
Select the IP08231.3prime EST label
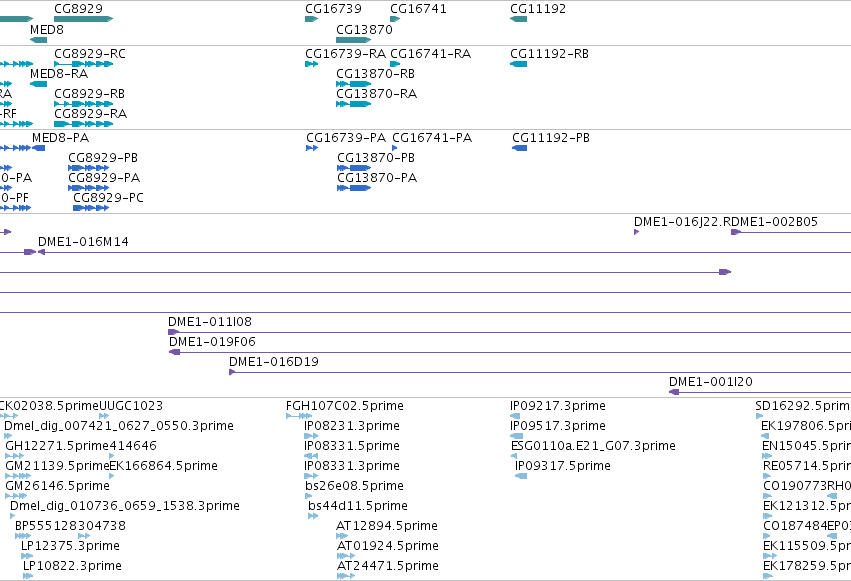click(352, 426)
